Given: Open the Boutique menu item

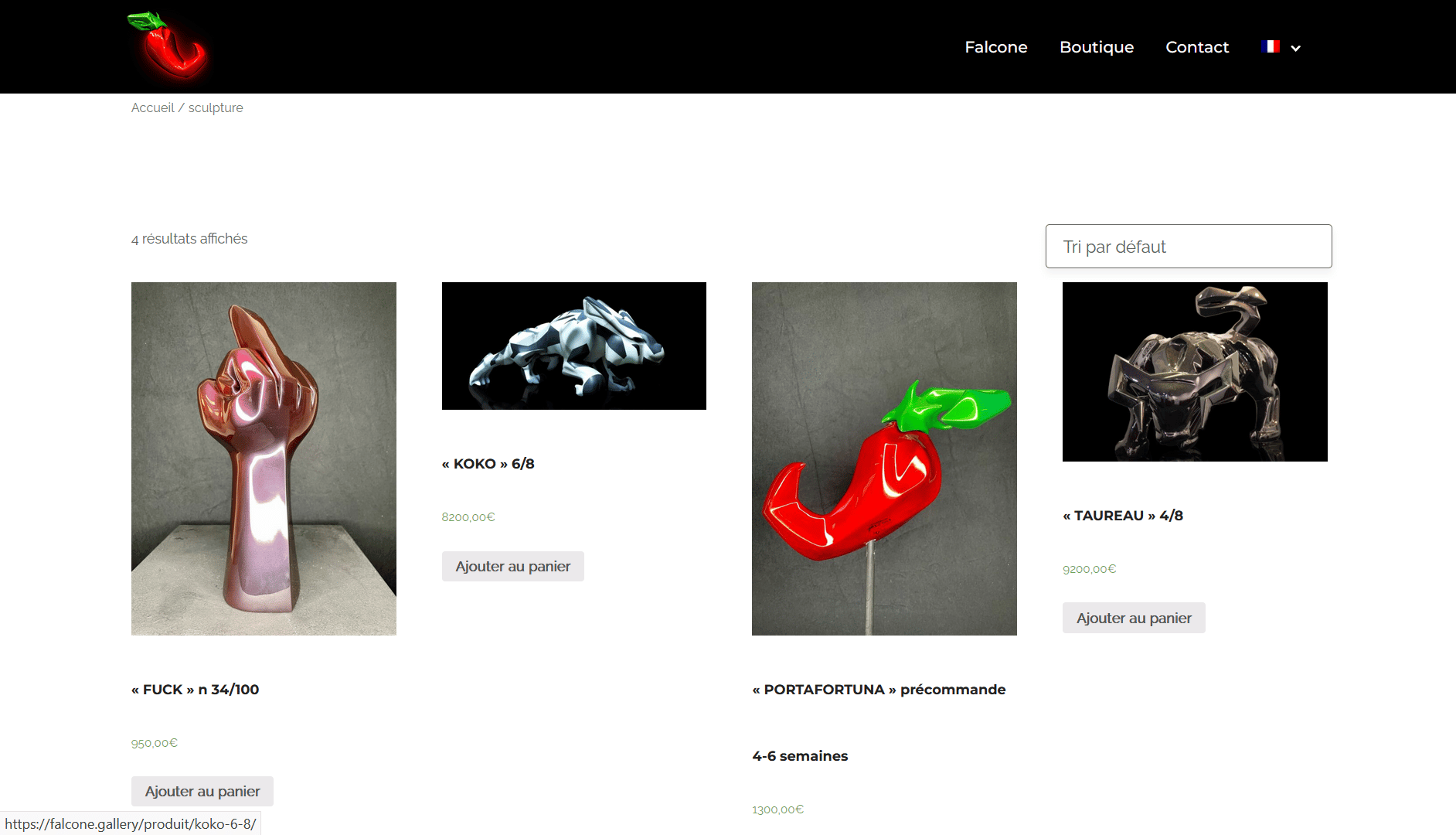Looking at the screenshot, I should [1097, 47].
